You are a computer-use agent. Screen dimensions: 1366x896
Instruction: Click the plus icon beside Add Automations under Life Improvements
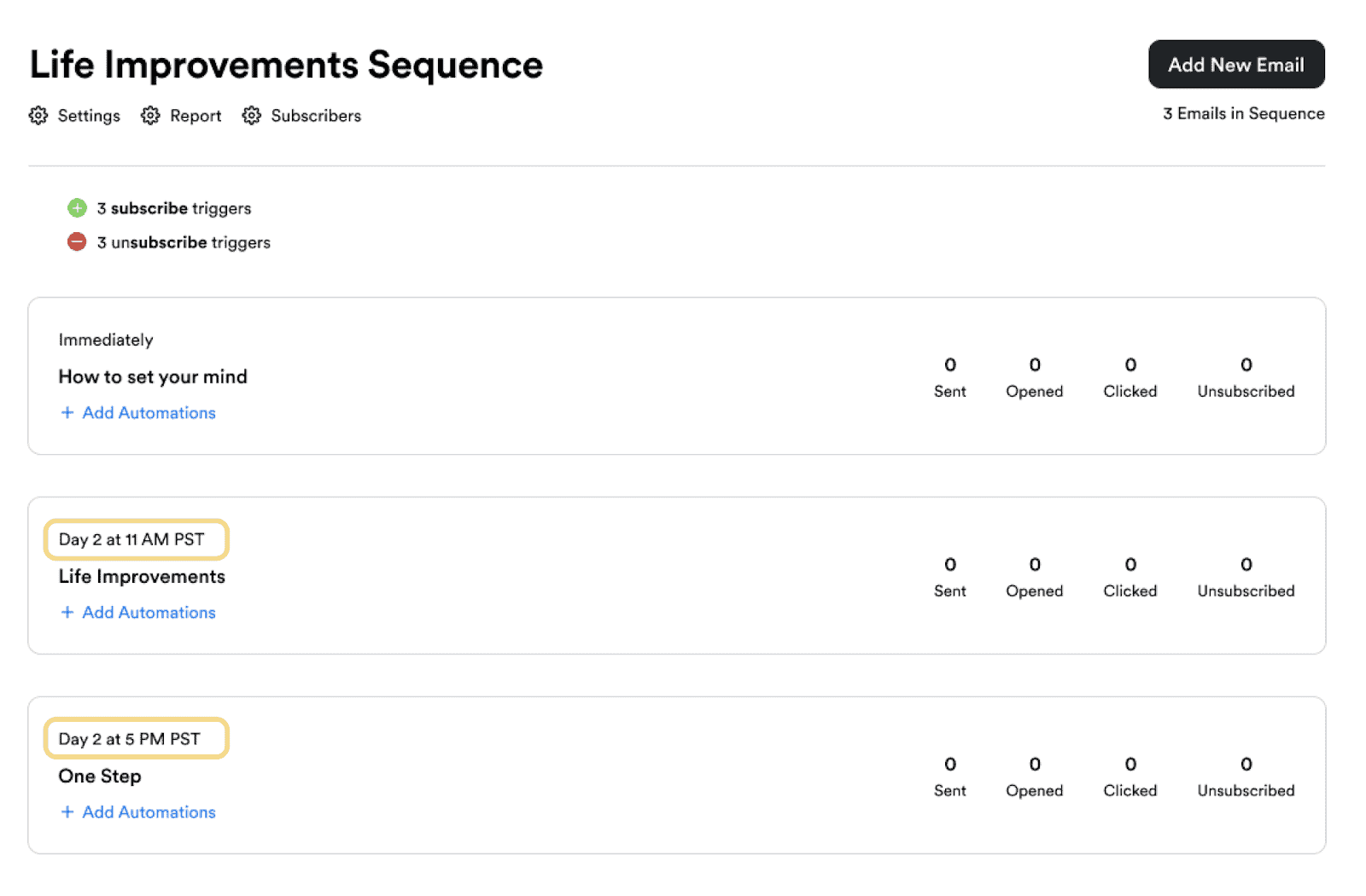point(67,612)
